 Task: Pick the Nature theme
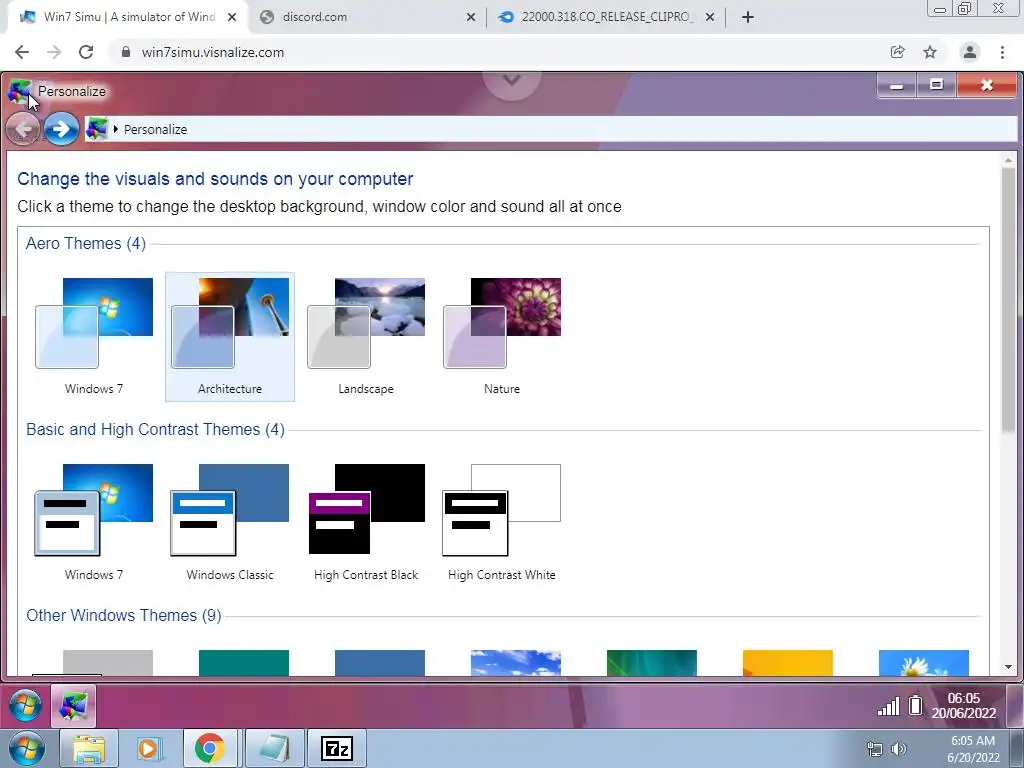(x=502, y=336)
